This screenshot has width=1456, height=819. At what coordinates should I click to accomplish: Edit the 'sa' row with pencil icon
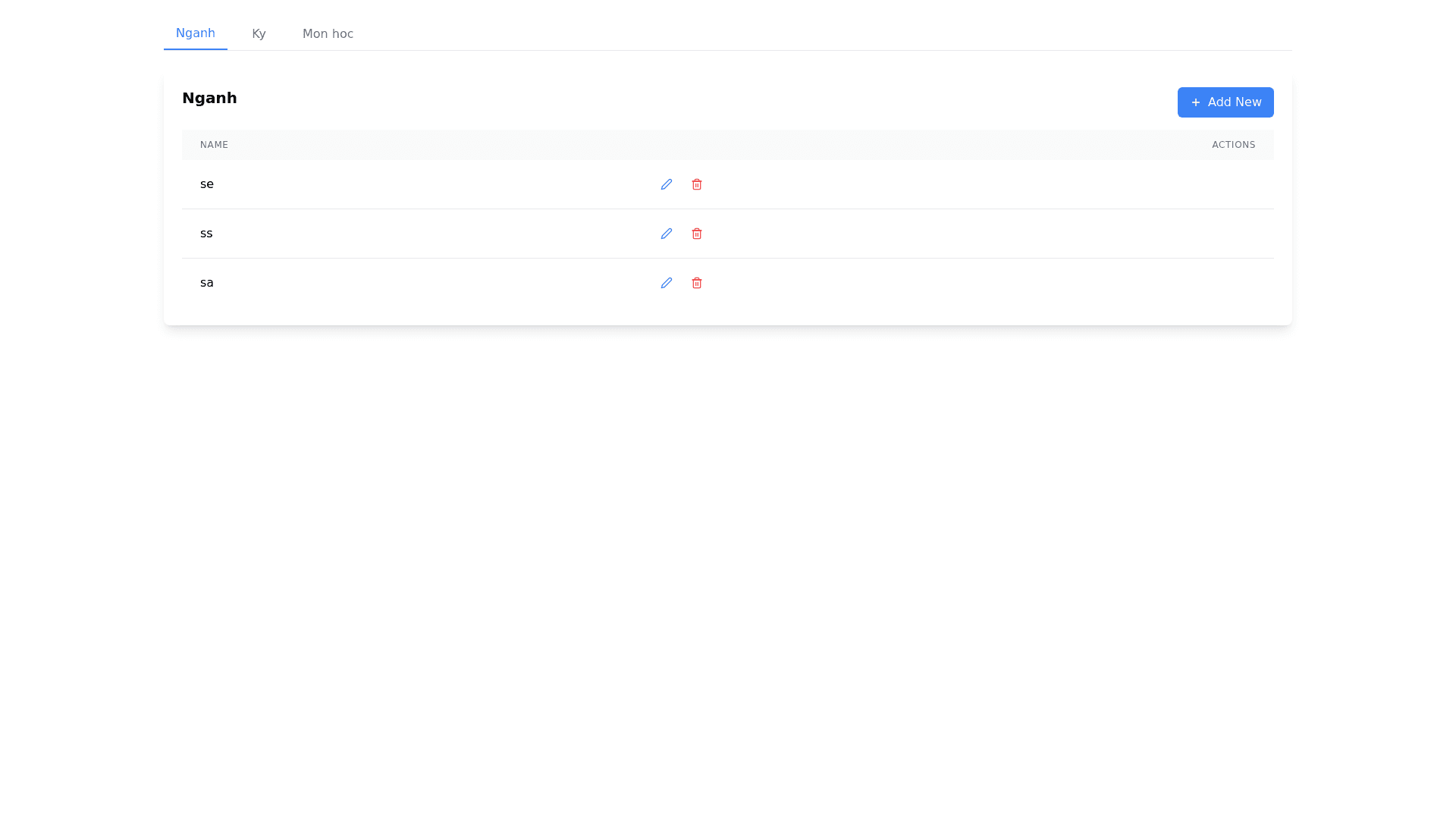(666, 283)
